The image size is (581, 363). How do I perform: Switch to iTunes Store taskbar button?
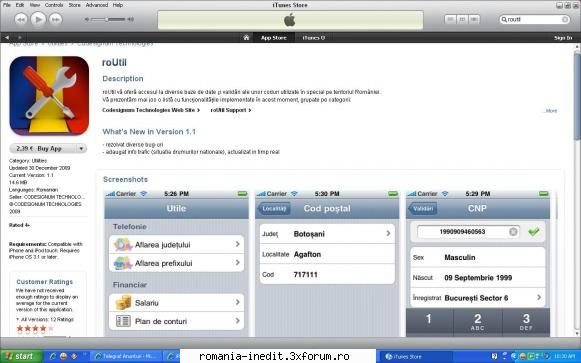[416, 356]
